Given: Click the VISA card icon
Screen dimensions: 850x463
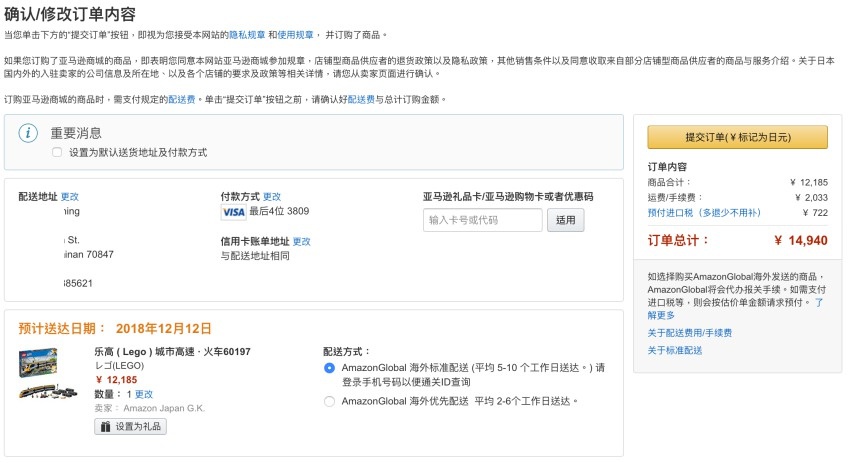Looking at the screenshot, I should click(x=233, y=212).
